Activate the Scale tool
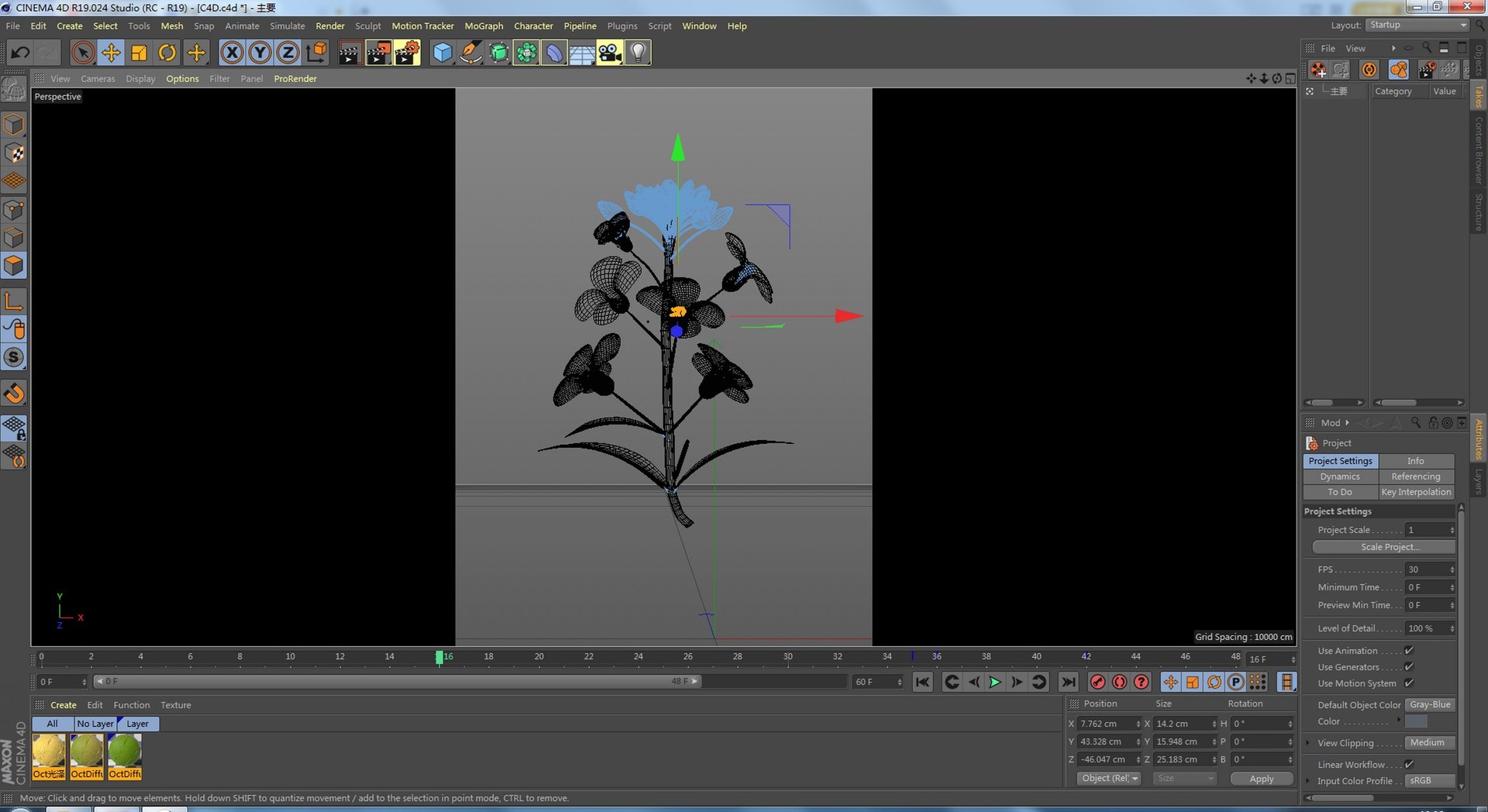The height and width of the screenshot is (812, 1488). pos(139,53)
